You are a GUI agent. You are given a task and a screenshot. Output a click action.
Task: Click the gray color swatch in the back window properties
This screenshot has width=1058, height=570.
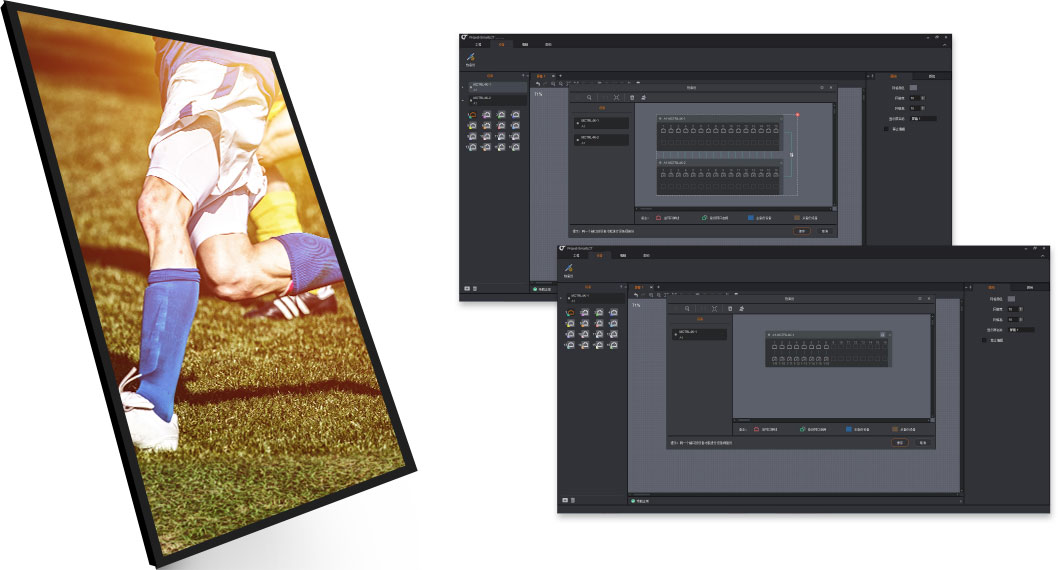[x=913, y=88]
